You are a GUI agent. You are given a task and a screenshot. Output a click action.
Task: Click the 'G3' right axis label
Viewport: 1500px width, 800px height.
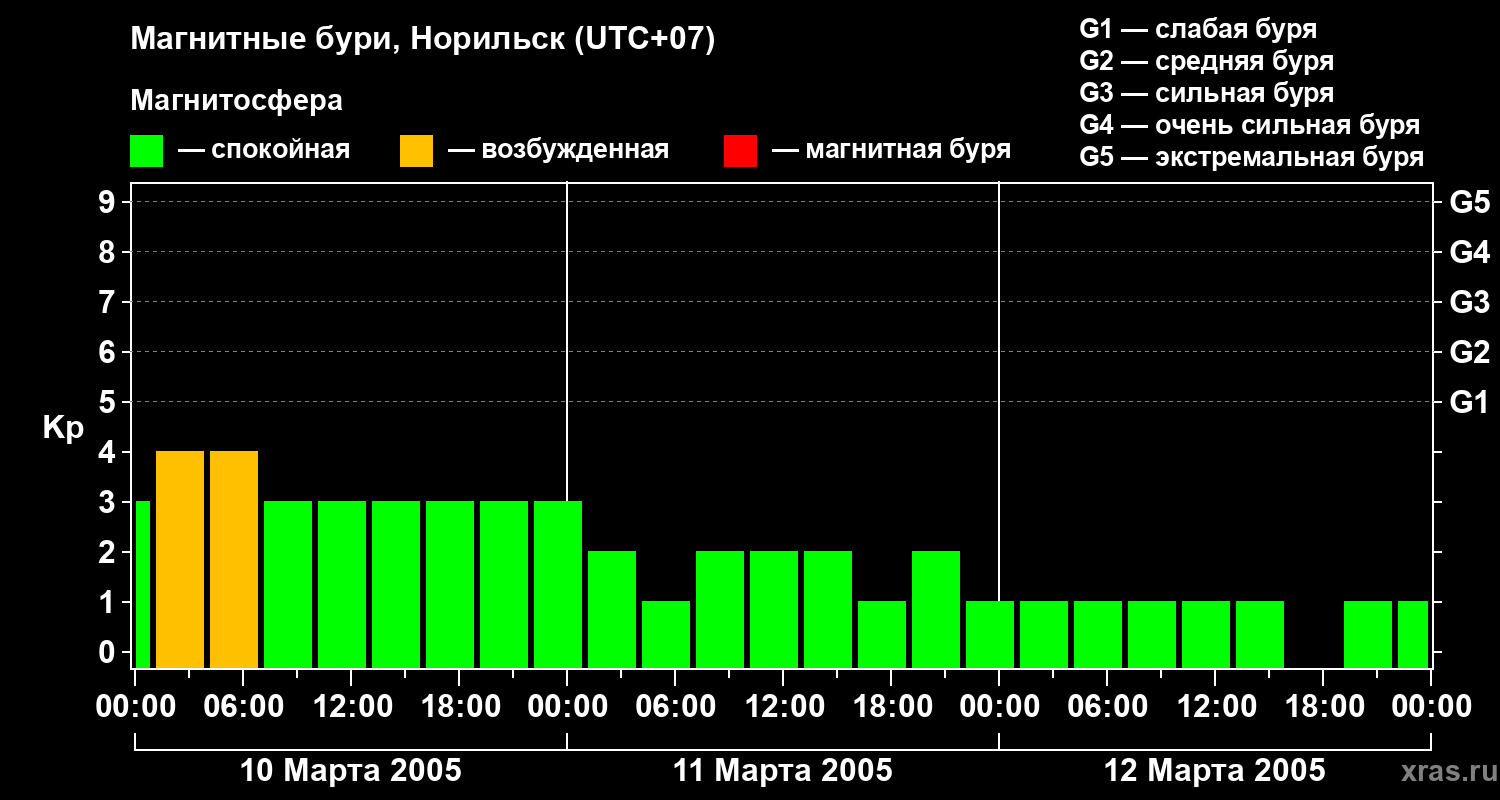pyautogui.click(x=1469, y=302)
